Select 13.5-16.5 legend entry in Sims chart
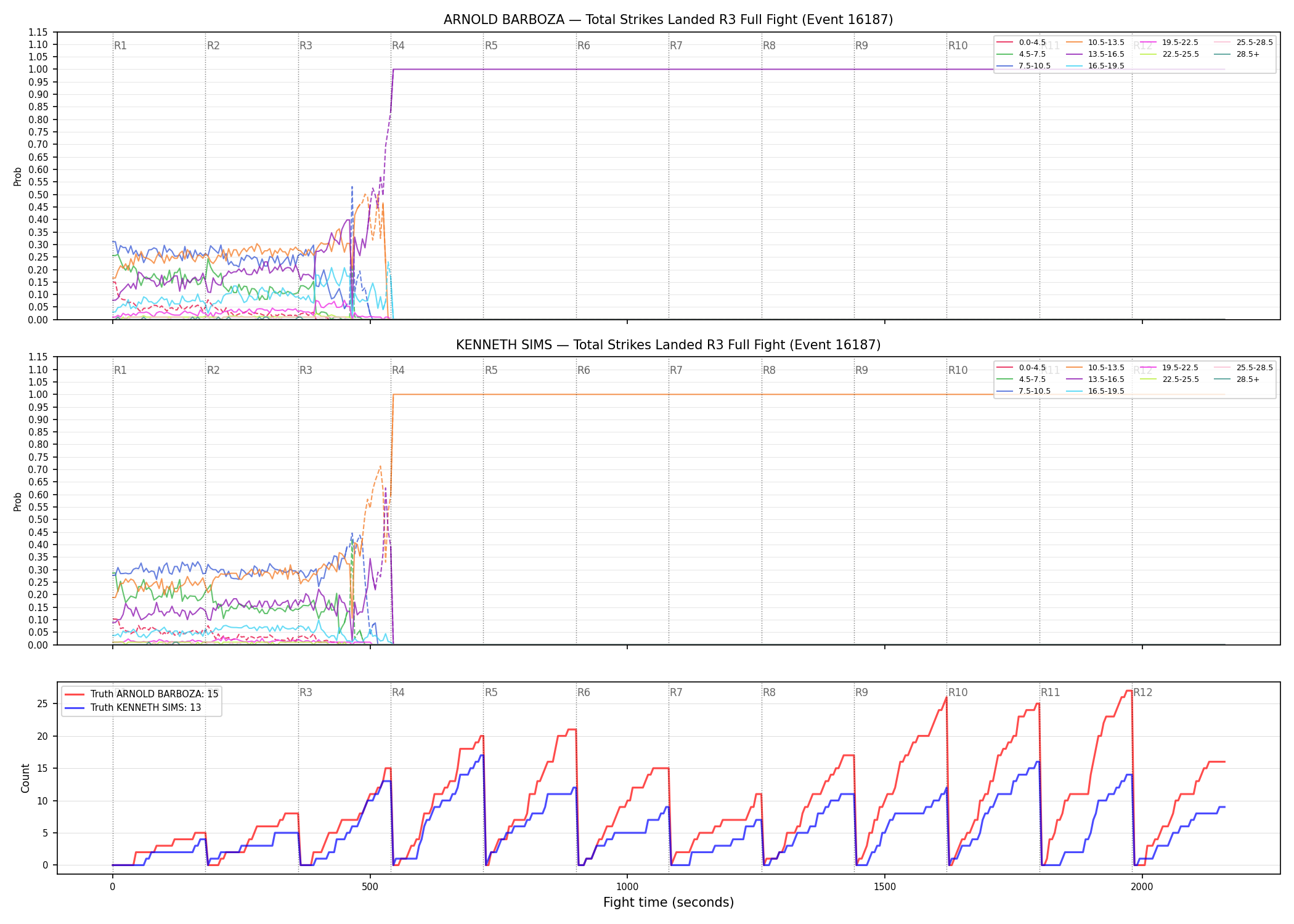This screenshot has width=1294, height=924. (x=1095, y=379)
